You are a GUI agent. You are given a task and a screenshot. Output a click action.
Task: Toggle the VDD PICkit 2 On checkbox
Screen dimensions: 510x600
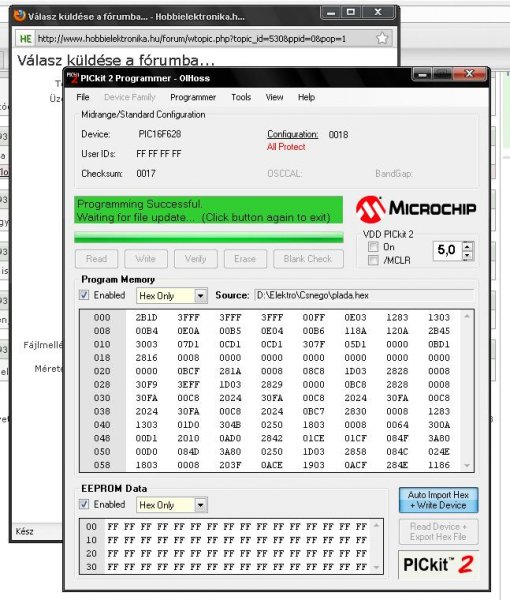tap(373, 247)
